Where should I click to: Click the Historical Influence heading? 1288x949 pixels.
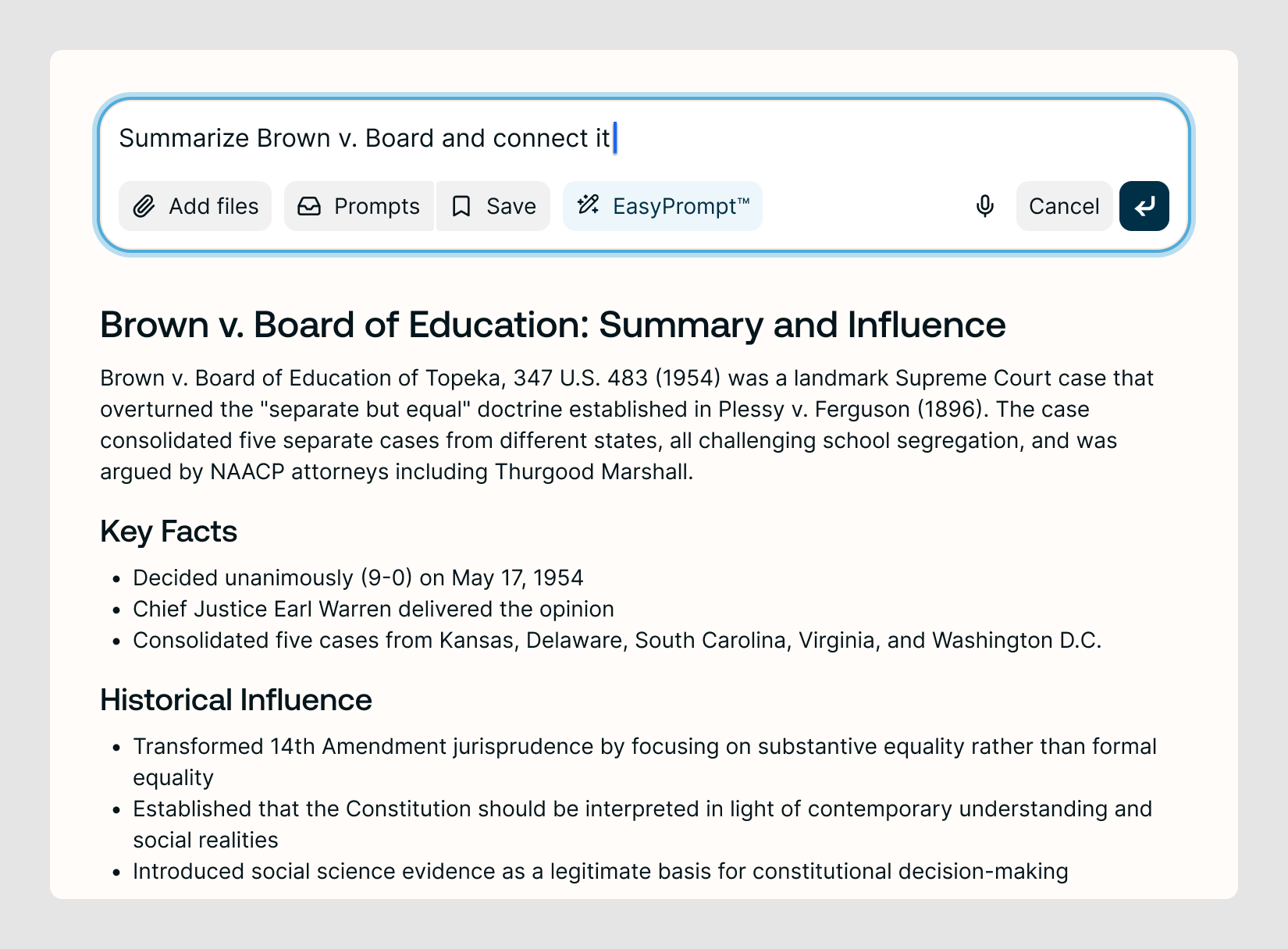[236, 700]
